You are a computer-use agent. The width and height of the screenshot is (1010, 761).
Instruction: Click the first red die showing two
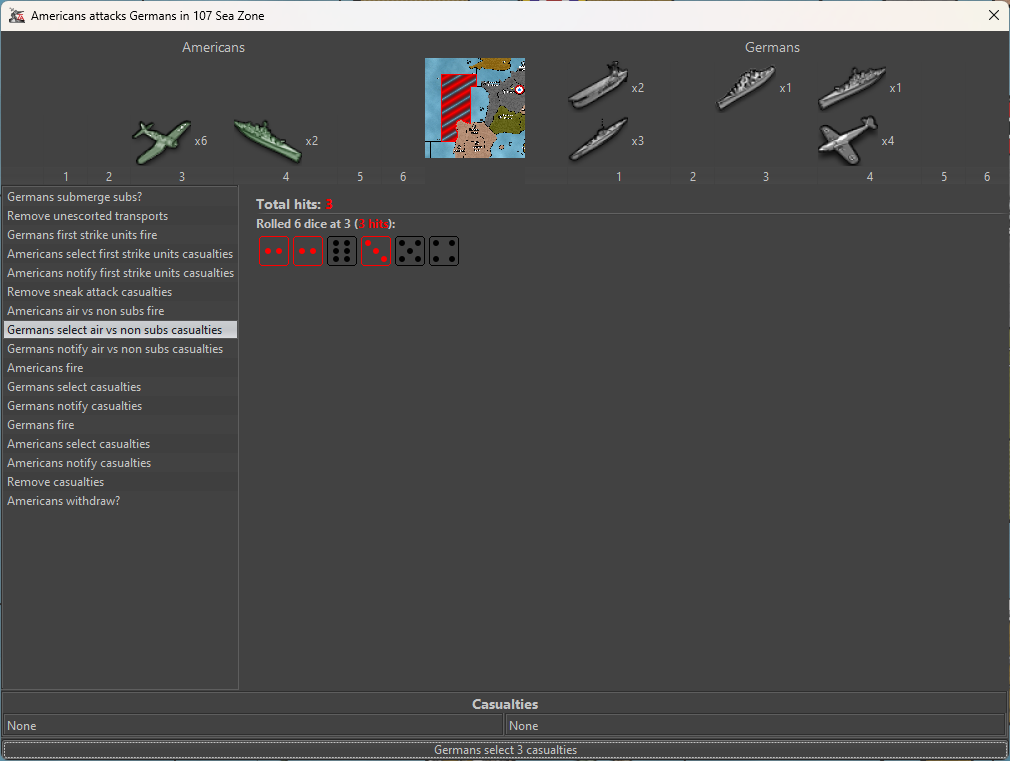coord(274,251)
